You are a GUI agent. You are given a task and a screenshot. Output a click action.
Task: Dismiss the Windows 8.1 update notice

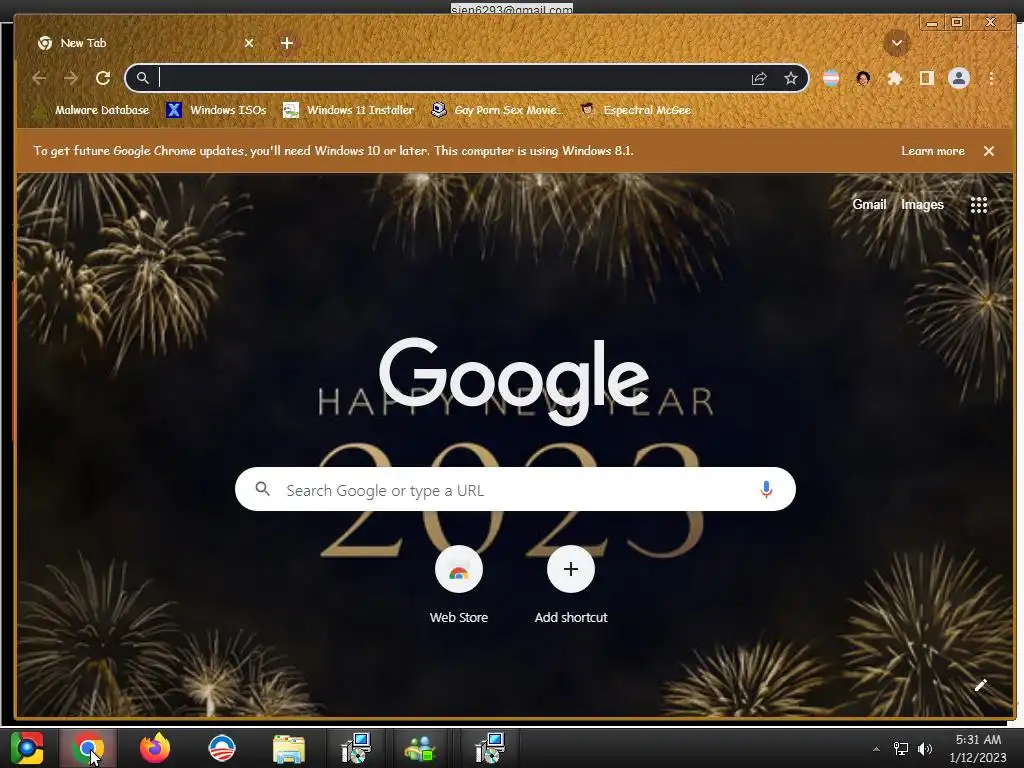click(989, 151)
